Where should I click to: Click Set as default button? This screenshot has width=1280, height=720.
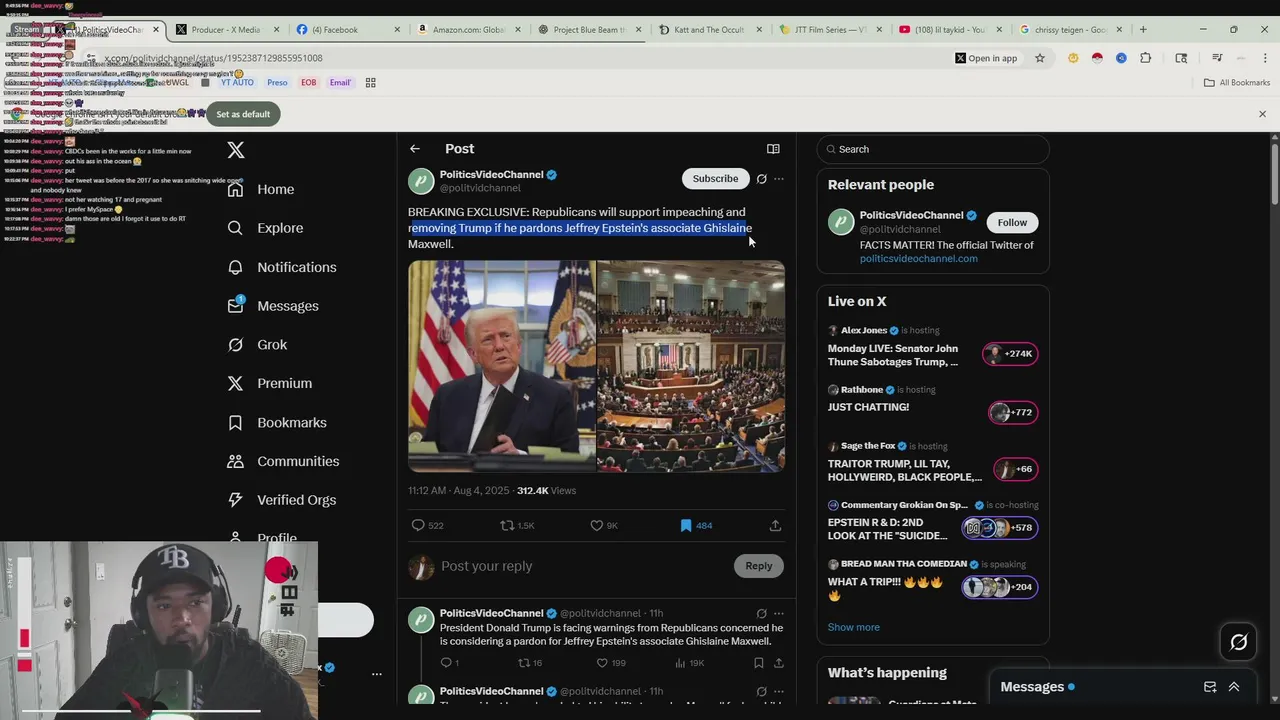pyautogui.click(x=243, y=114)
